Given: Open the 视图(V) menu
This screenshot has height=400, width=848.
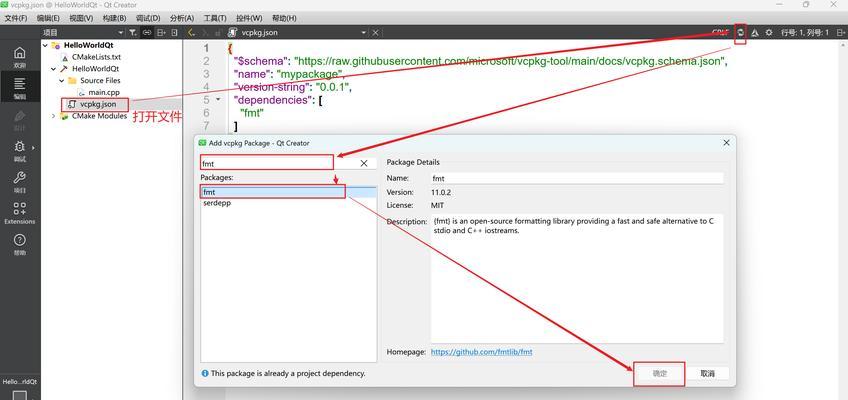Looking at the screenshot, I should pyautogui.click(x=81, y=18).
